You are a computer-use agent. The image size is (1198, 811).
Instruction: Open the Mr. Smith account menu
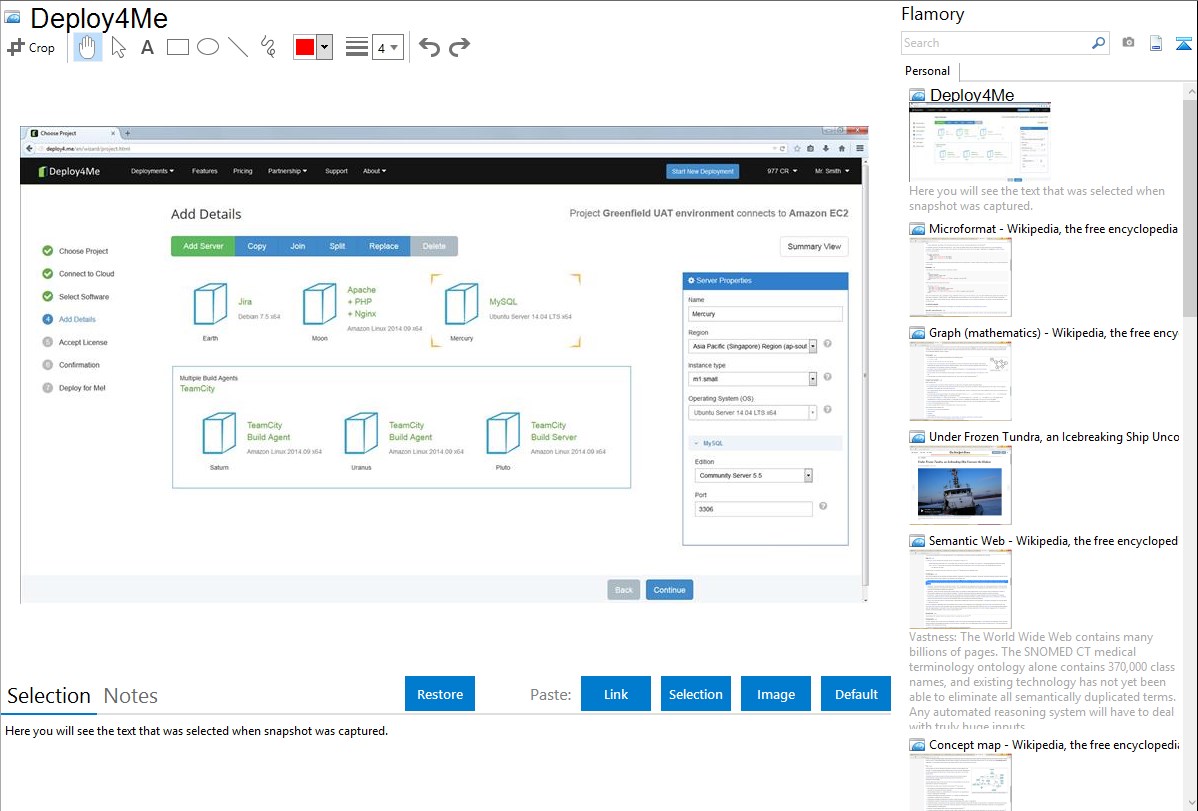coord(832,171)
